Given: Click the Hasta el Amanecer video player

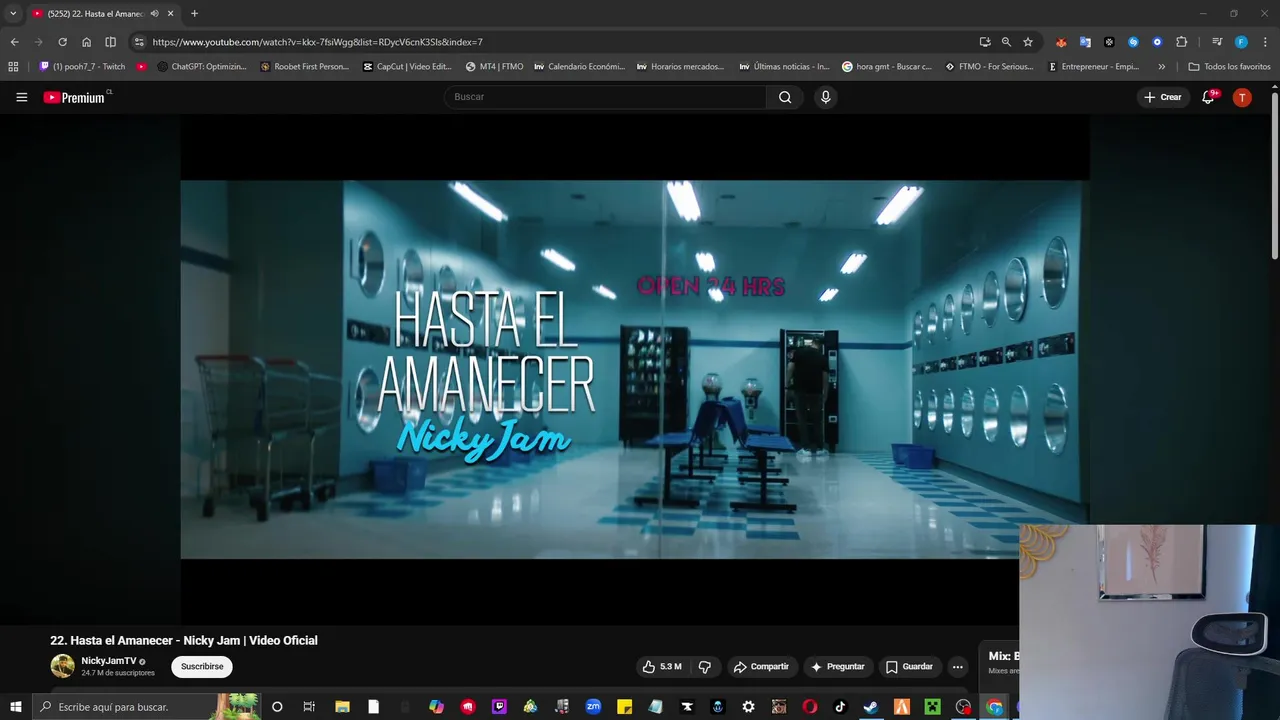Looking at the screenshot, I should pyautogui.click(x=634, y=369).
